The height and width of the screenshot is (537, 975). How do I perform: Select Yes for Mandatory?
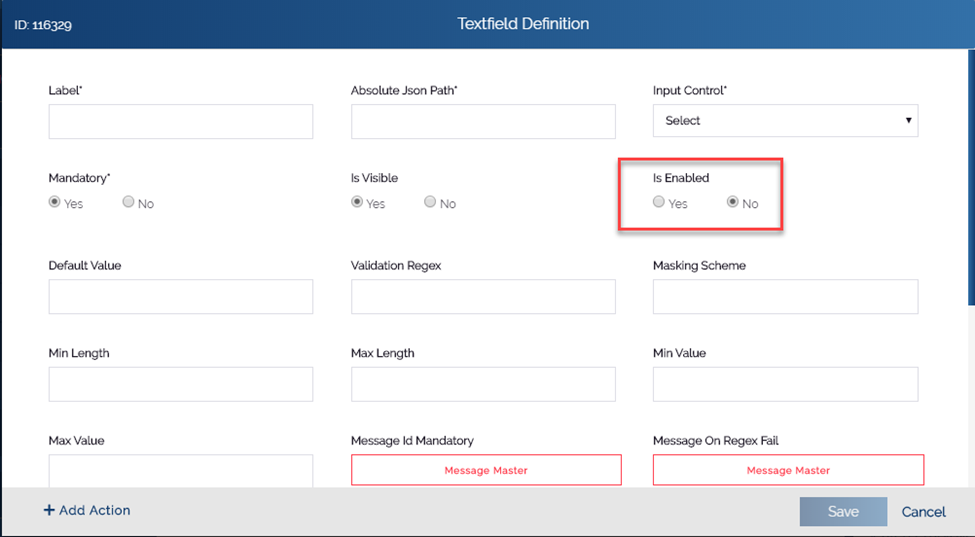tap(54, 202)
